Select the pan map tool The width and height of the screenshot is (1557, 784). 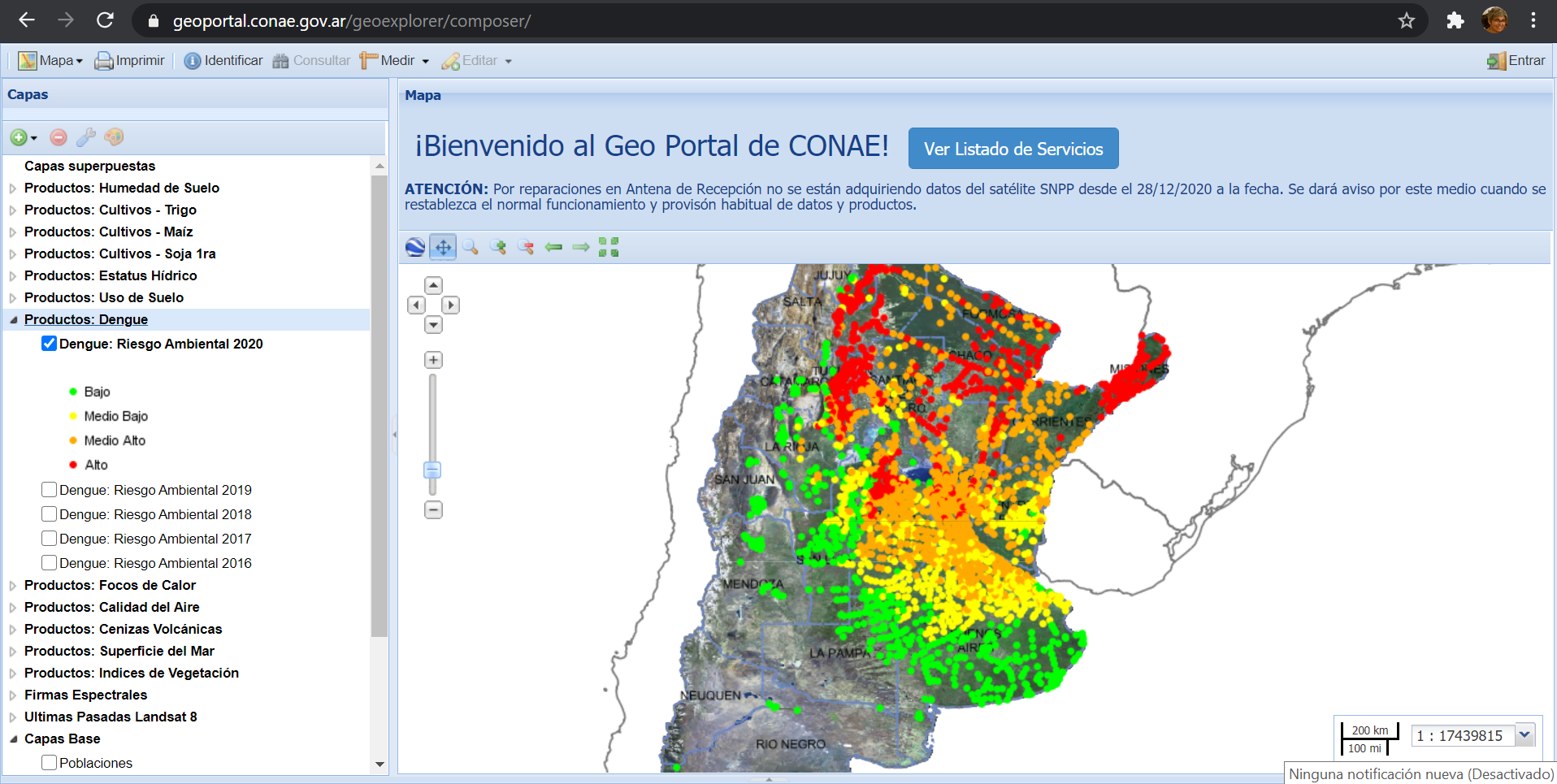pyautogui.click(x=443, y=247)
